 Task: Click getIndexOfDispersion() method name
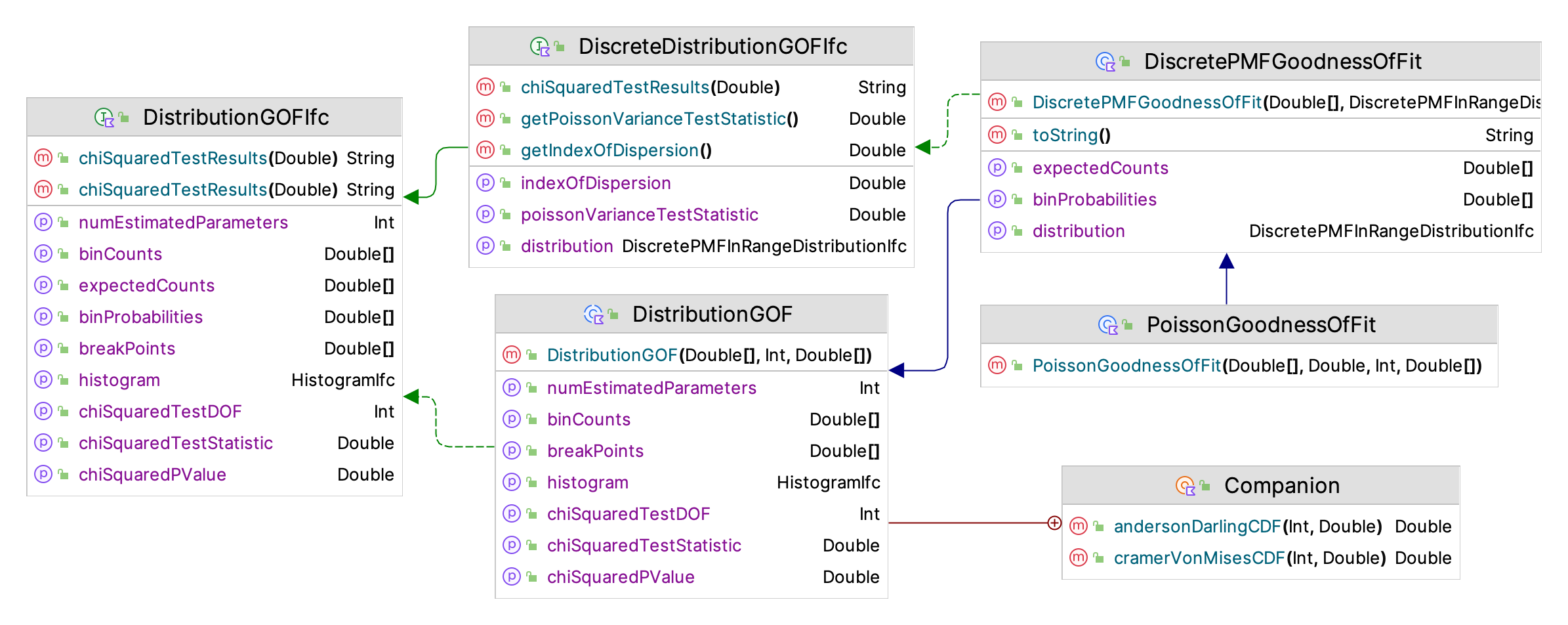coord(616,150)
